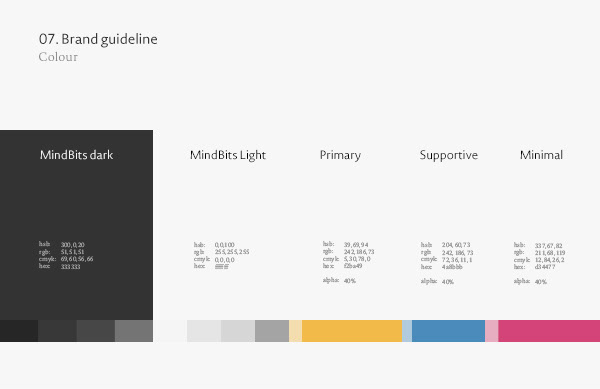
Task: Click the Primary alpha 40% value
Action: (x=350, y=281)
